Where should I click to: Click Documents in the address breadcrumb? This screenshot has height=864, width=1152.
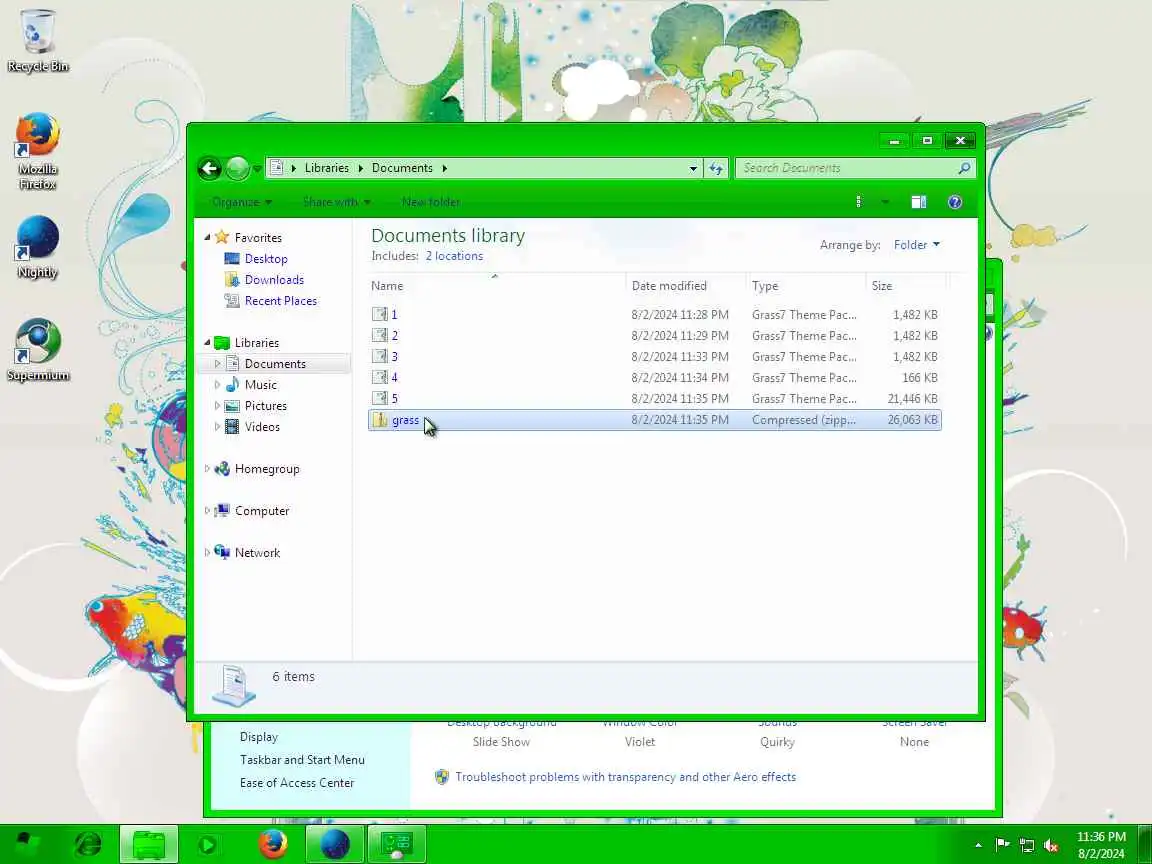(x=402, y=168)
